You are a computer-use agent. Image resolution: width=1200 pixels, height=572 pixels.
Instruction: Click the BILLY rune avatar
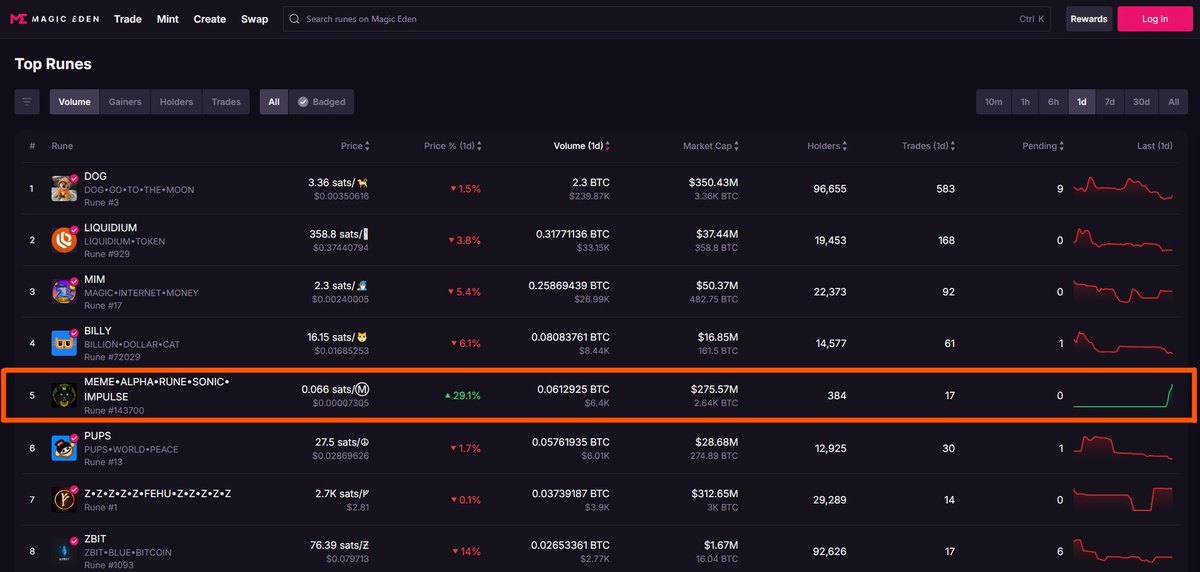64,343
